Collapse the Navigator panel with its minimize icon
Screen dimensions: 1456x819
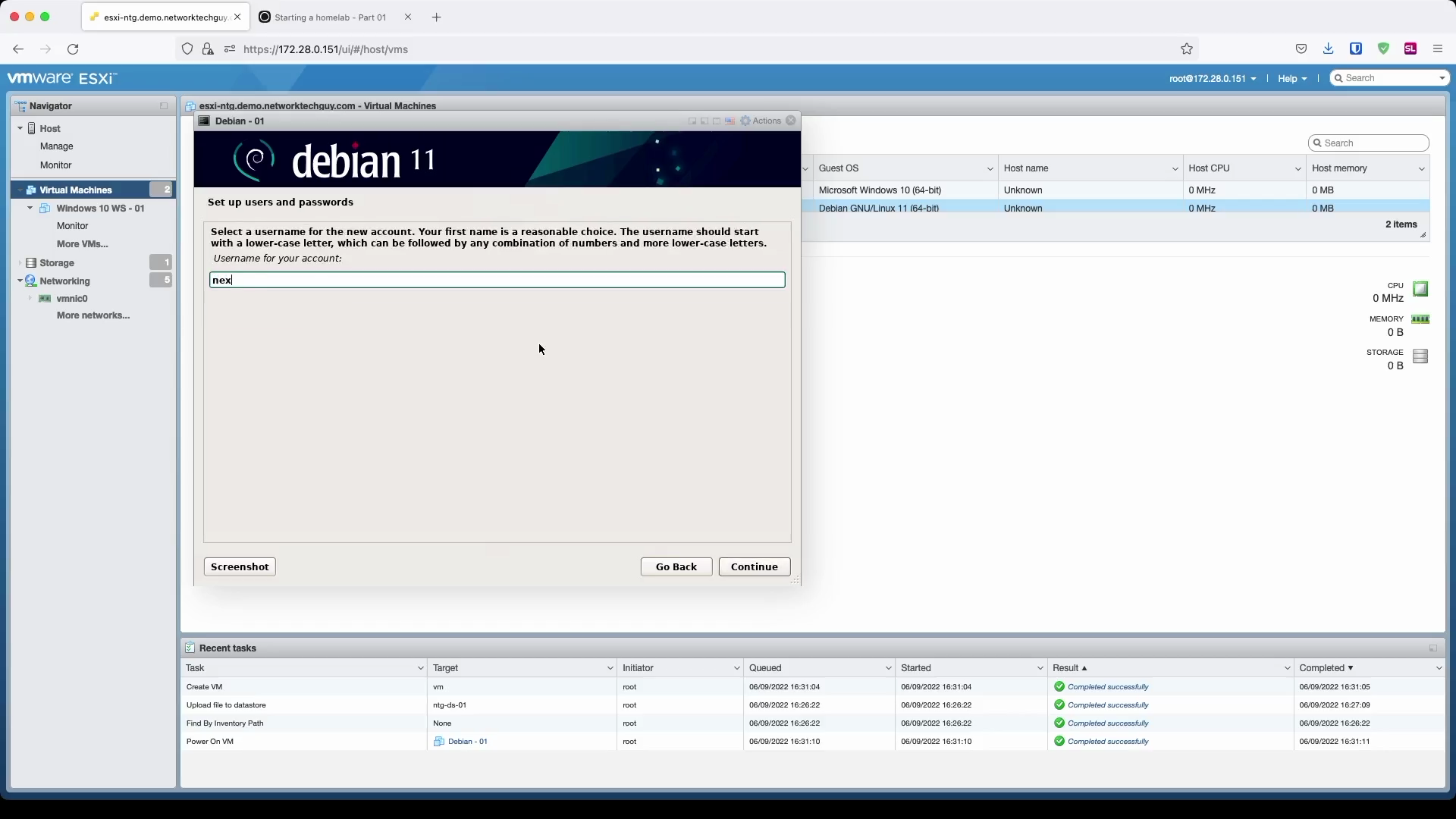[x=164, y=106]
